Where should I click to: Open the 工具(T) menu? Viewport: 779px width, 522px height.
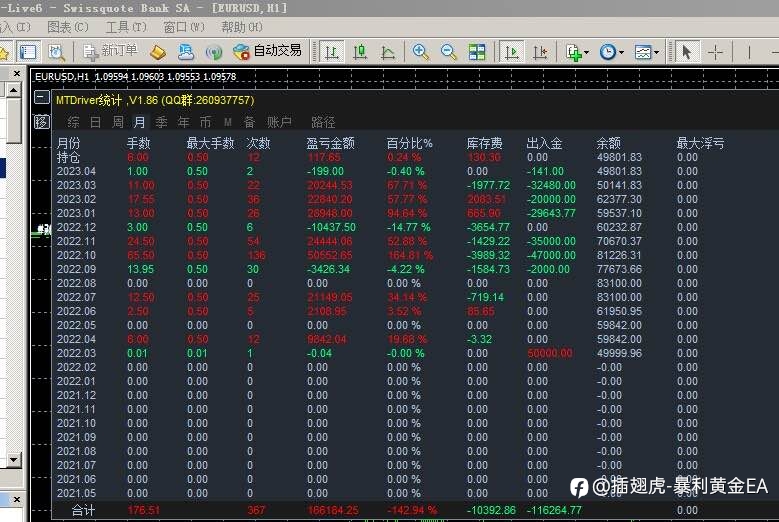(x=126, y=27)
